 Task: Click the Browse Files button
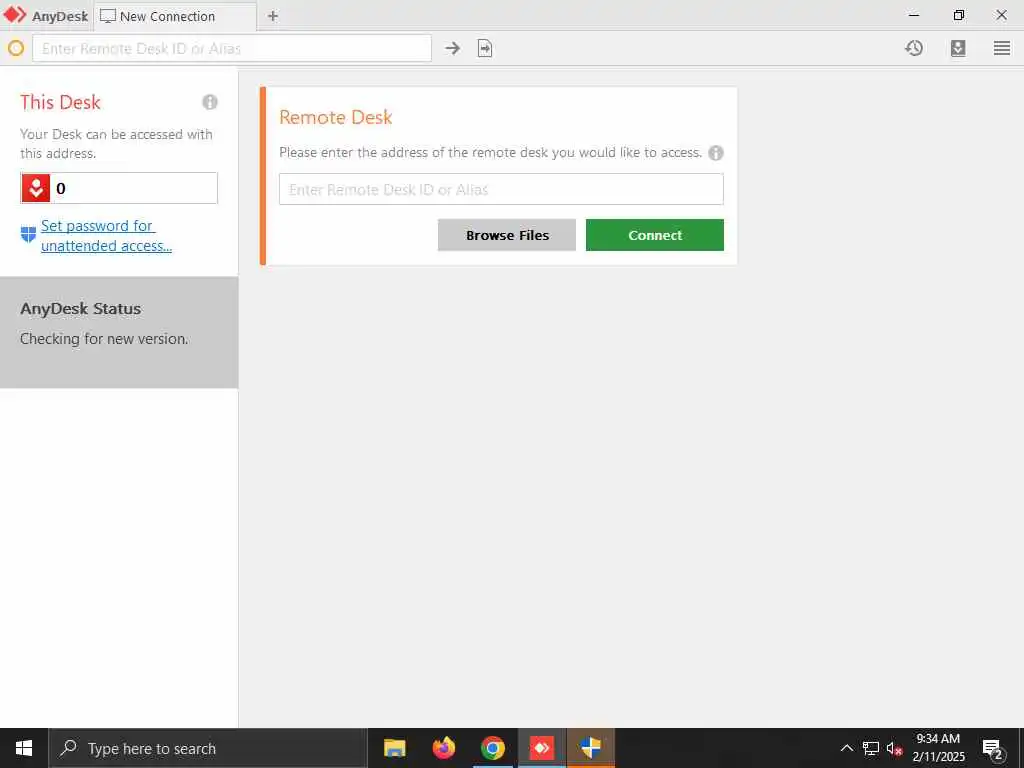[507, 235]
